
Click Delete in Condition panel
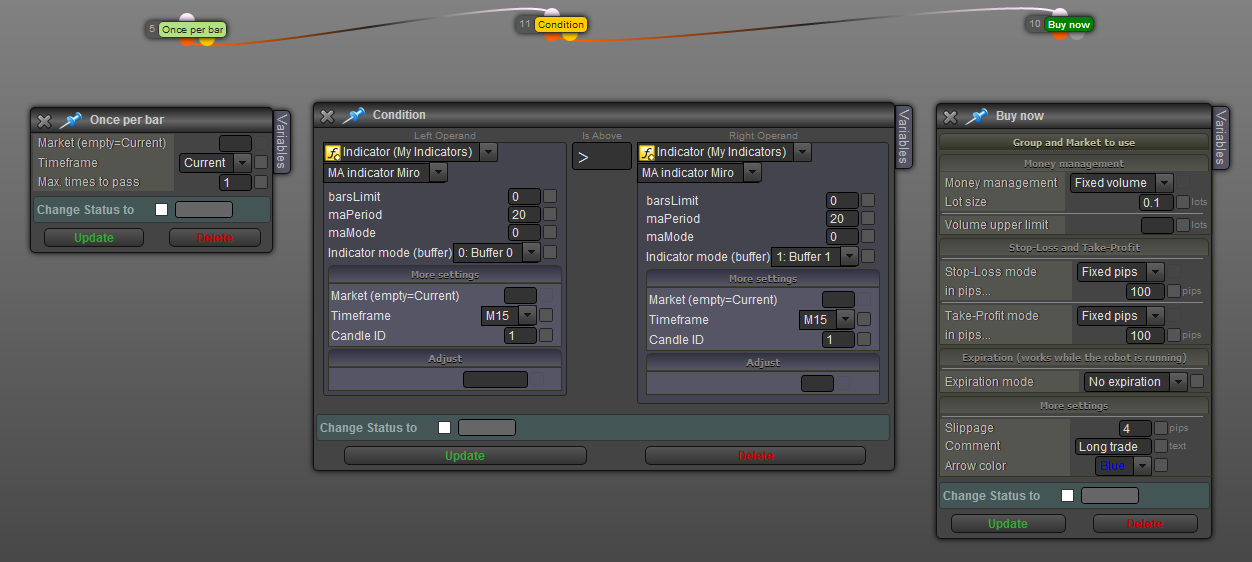755,456
